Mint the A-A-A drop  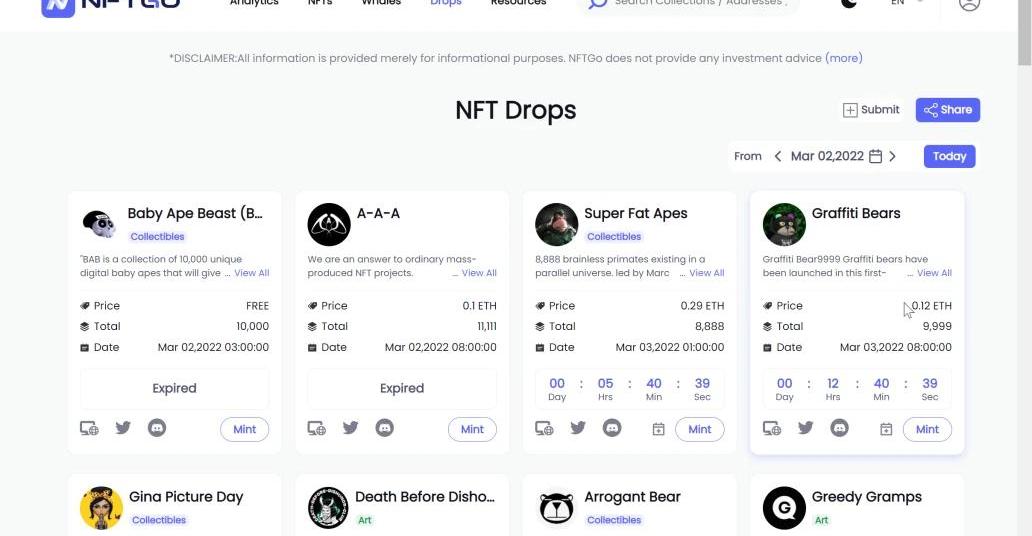472,429
